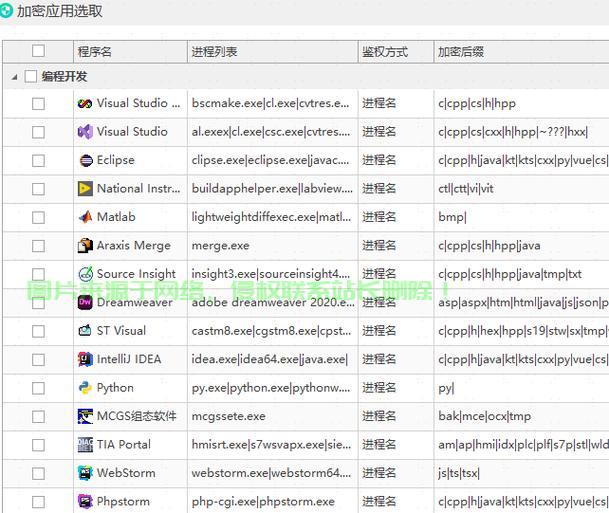Check the Matlab row checkbox

(x=38, y=217)
